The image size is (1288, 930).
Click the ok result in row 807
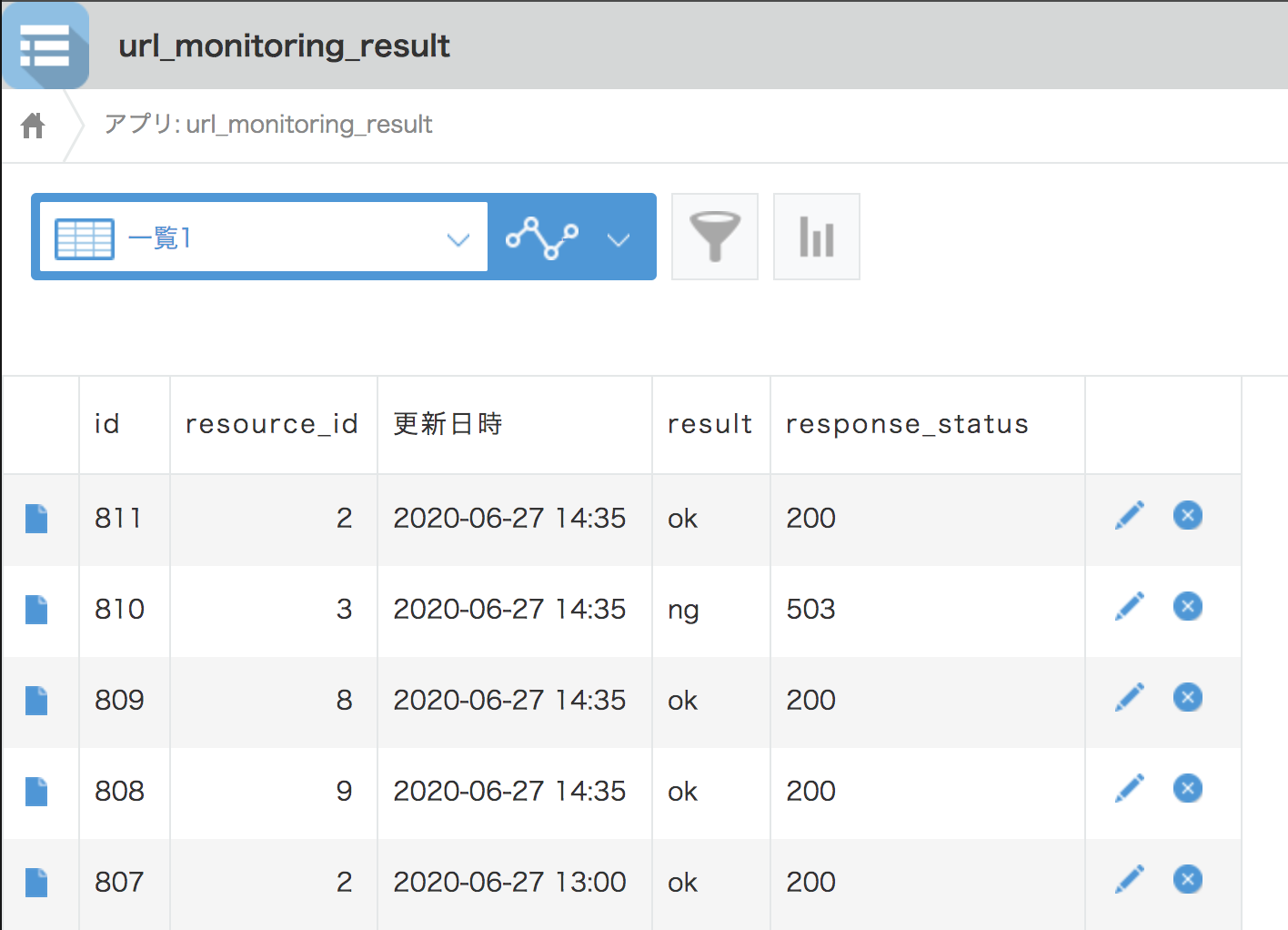coord(682,882)
